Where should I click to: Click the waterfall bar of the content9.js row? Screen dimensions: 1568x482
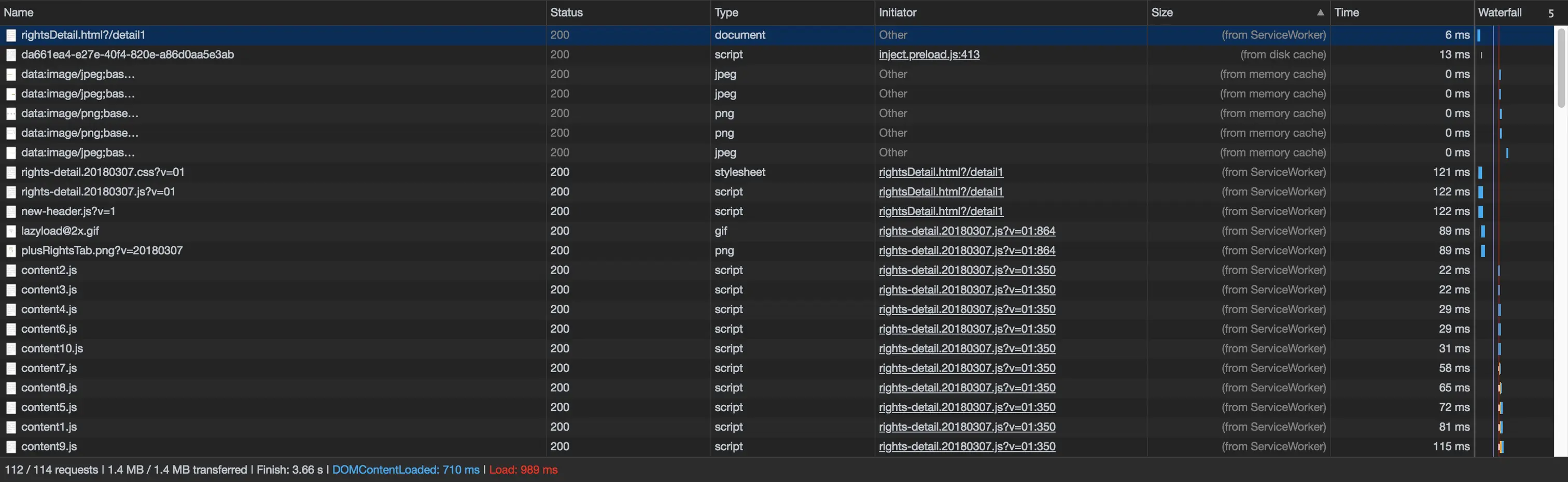(x=1501, y=447)
